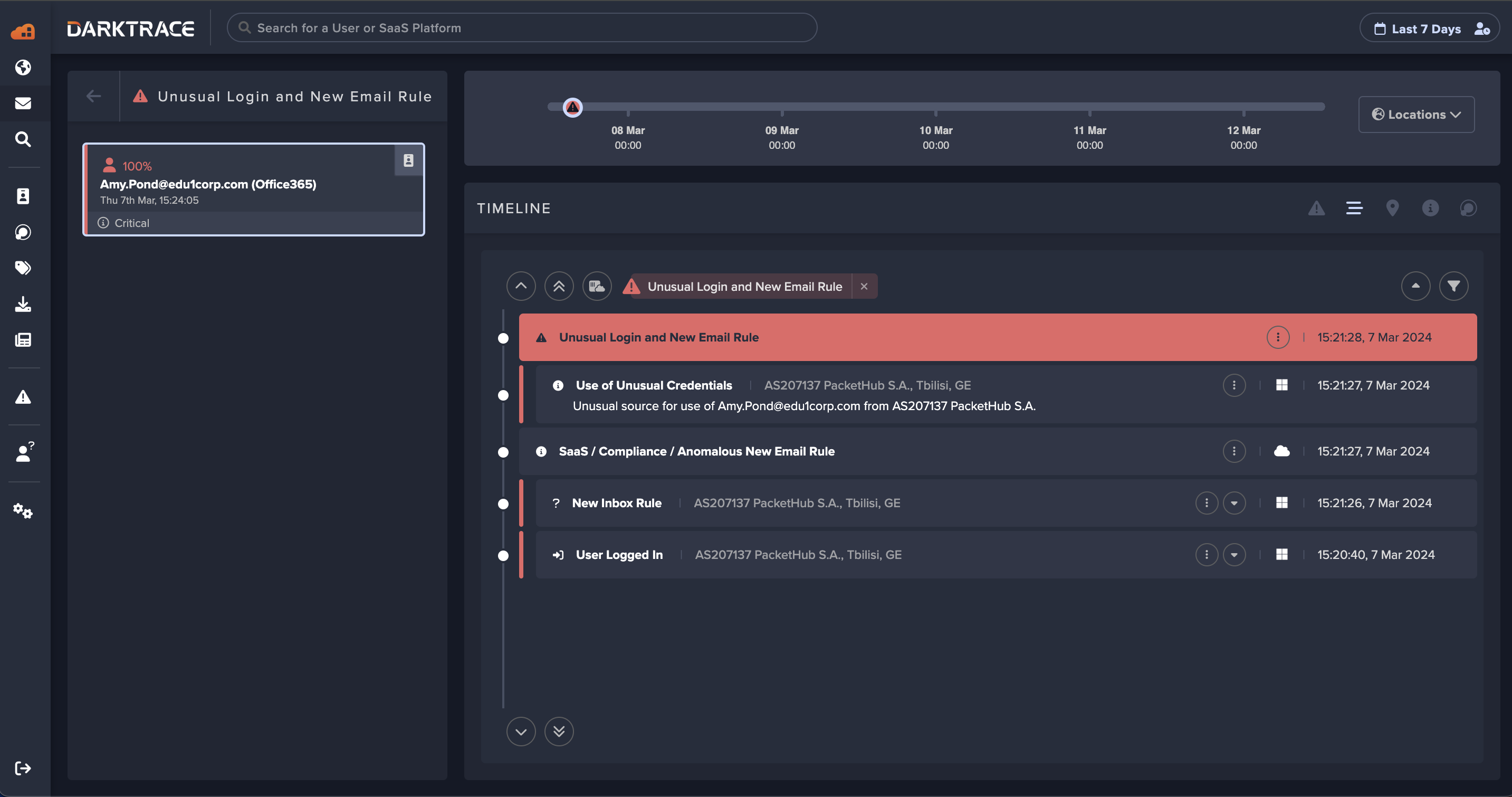The image size is (1512, 797).
Task: Open the tags icon in sidebar
Action: [23, 268]
